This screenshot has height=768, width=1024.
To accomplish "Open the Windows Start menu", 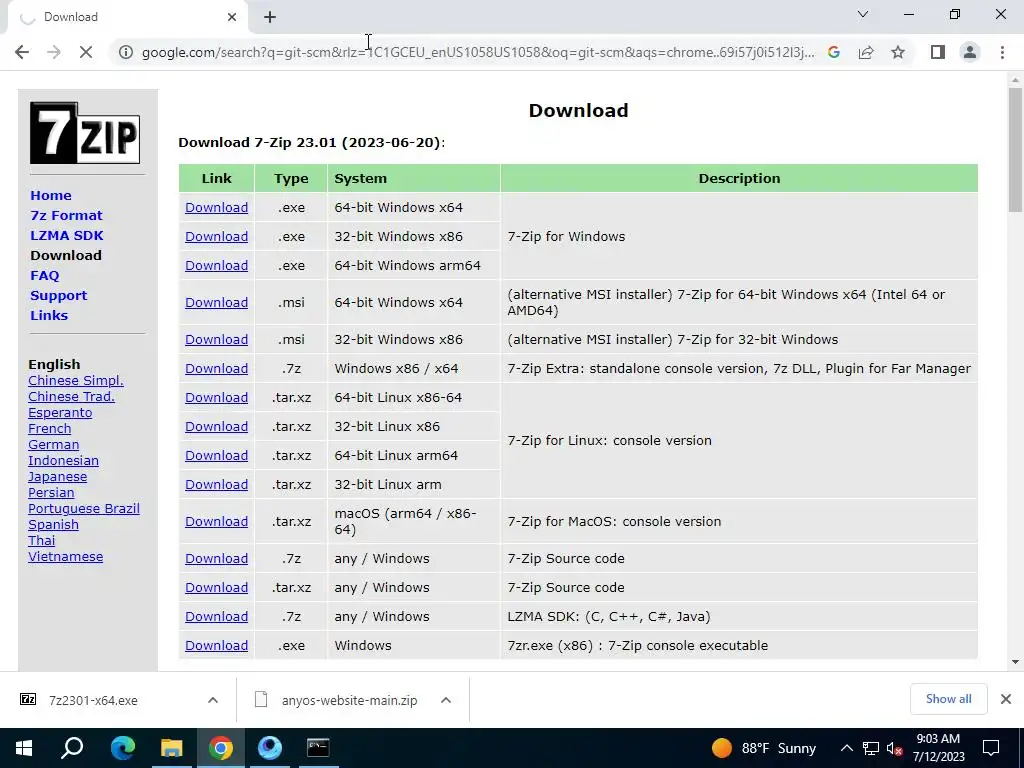I will [24, 748].
